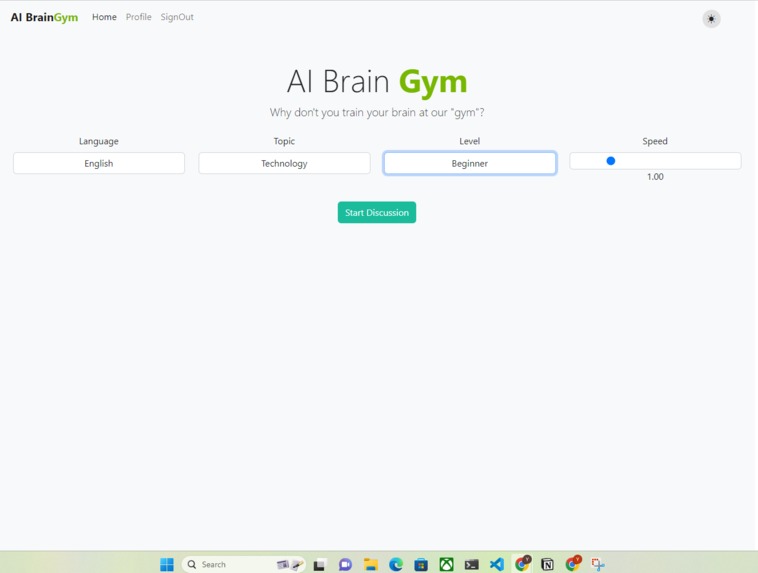
Task: Open the Windows Start menu
Action: point(167,564)
